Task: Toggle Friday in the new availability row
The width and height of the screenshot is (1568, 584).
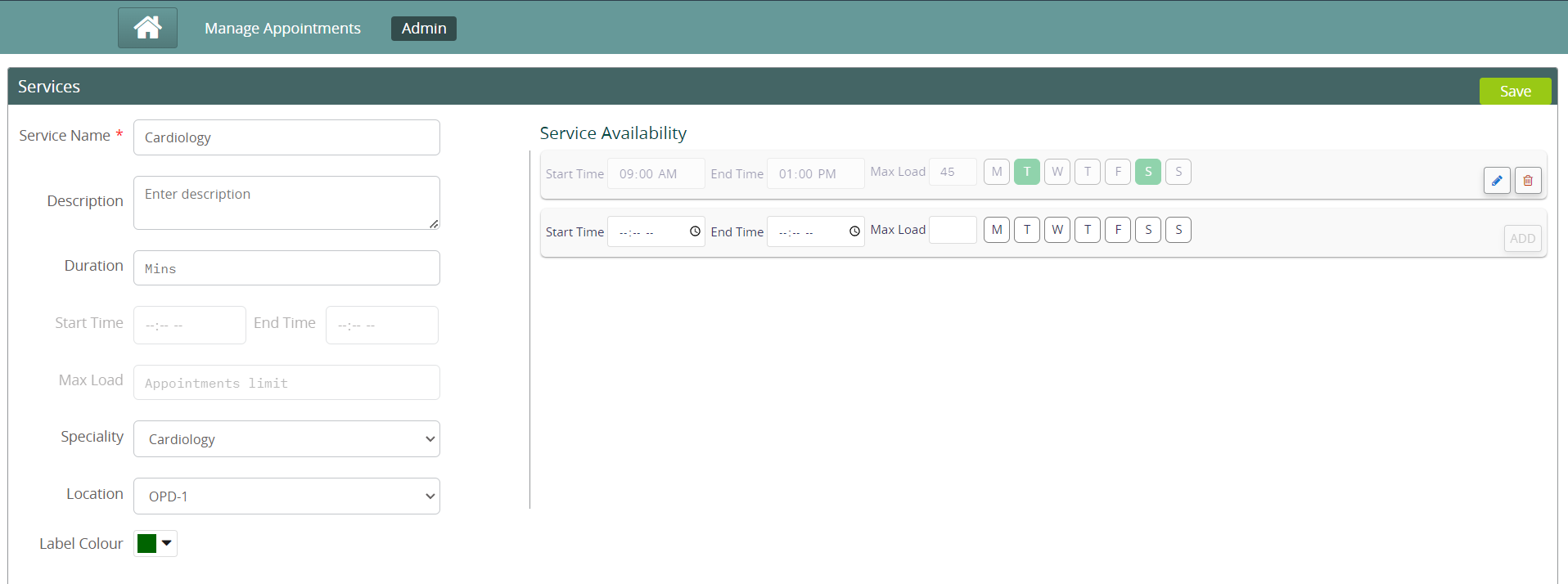Action: pyautogui.click(x=1118, y=230)
